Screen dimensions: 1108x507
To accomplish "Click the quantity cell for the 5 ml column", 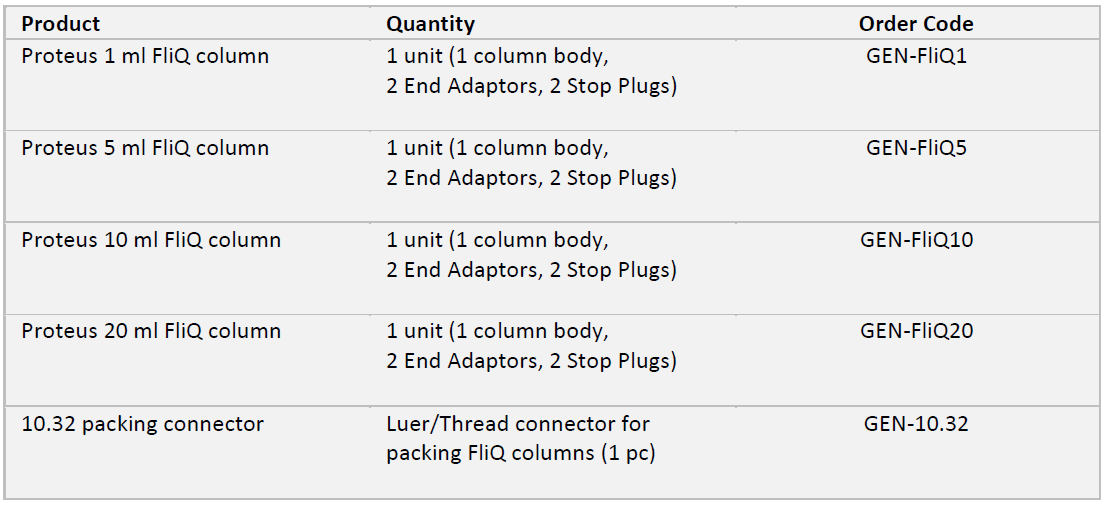I will [x=531, y=163].
